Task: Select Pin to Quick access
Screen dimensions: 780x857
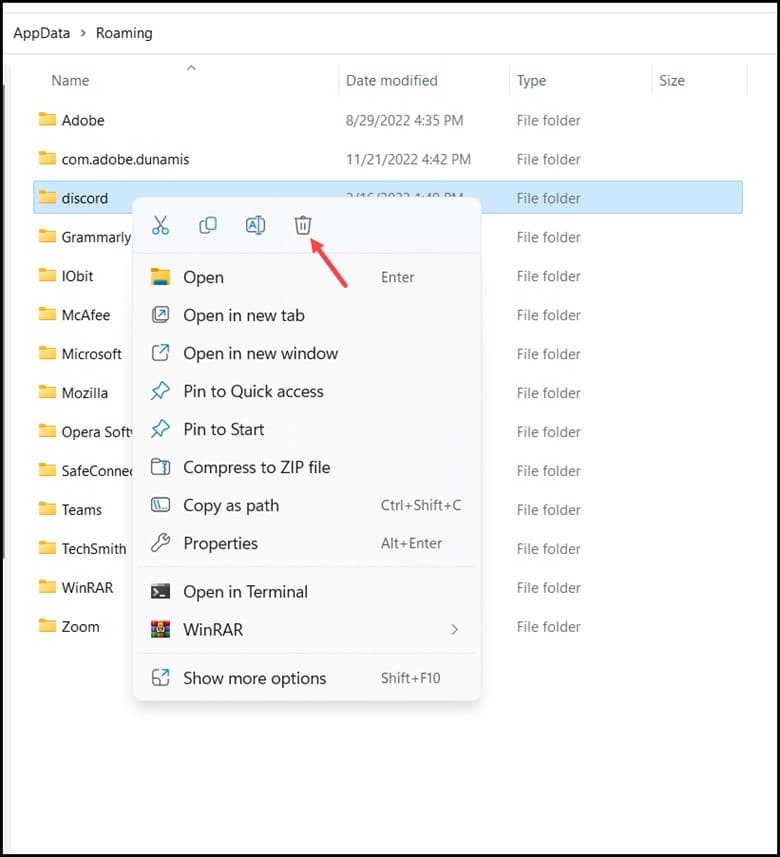Action: pyautogui.click(x=253, y=391)
